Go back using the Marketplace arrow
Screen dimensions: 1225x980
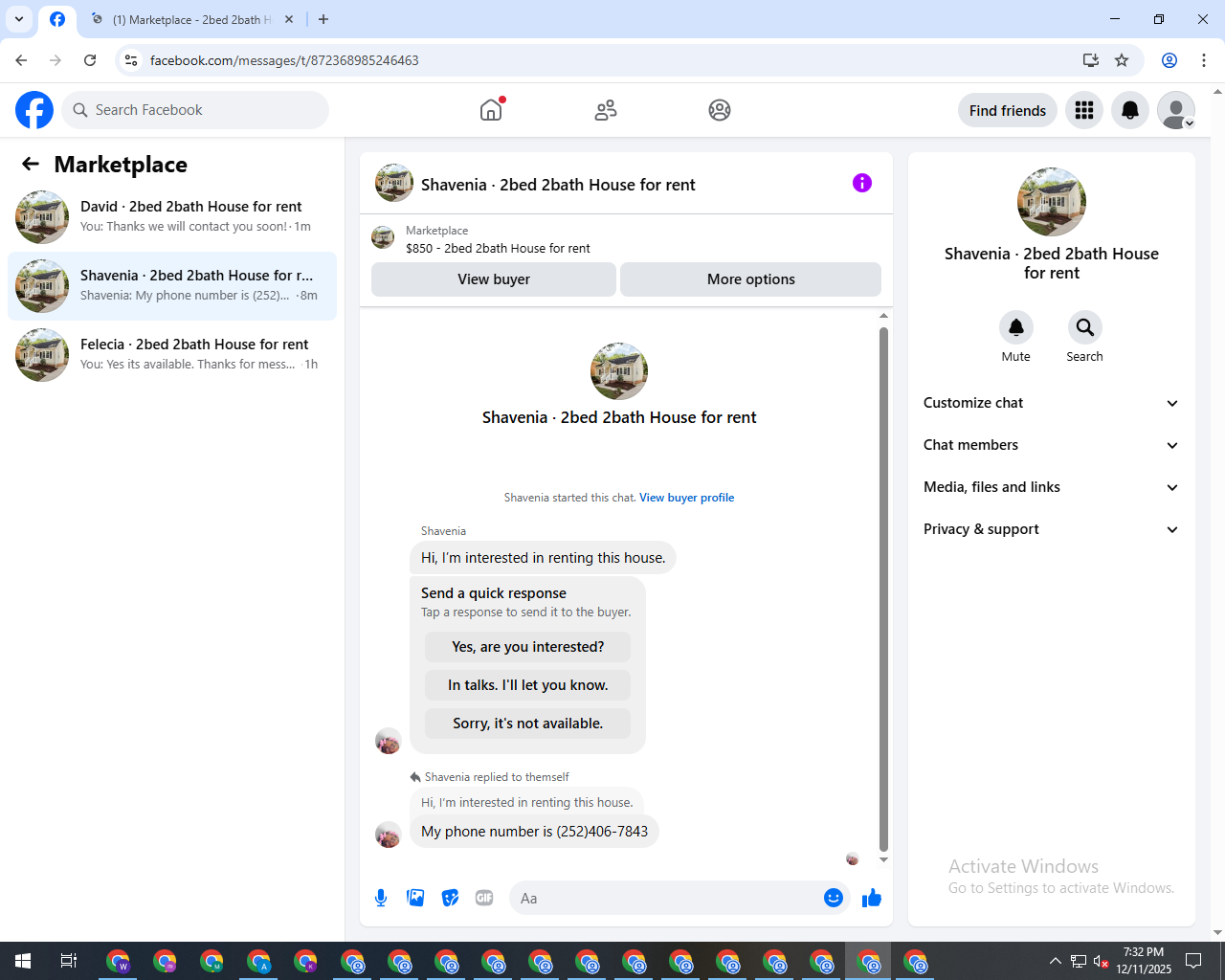31,165
